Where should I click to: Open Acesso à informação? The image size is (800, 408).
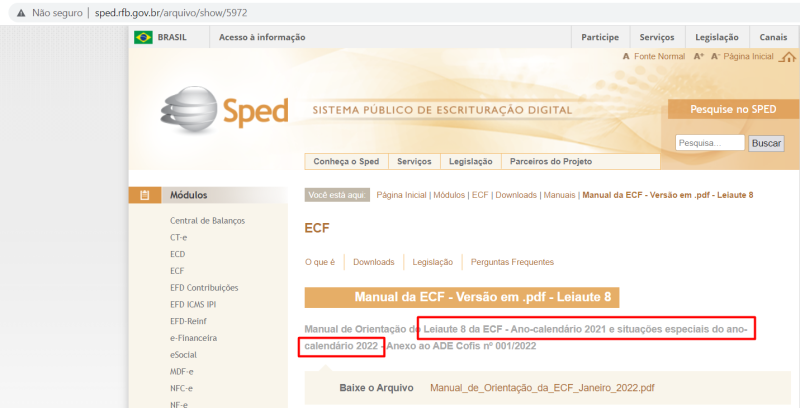262,37
